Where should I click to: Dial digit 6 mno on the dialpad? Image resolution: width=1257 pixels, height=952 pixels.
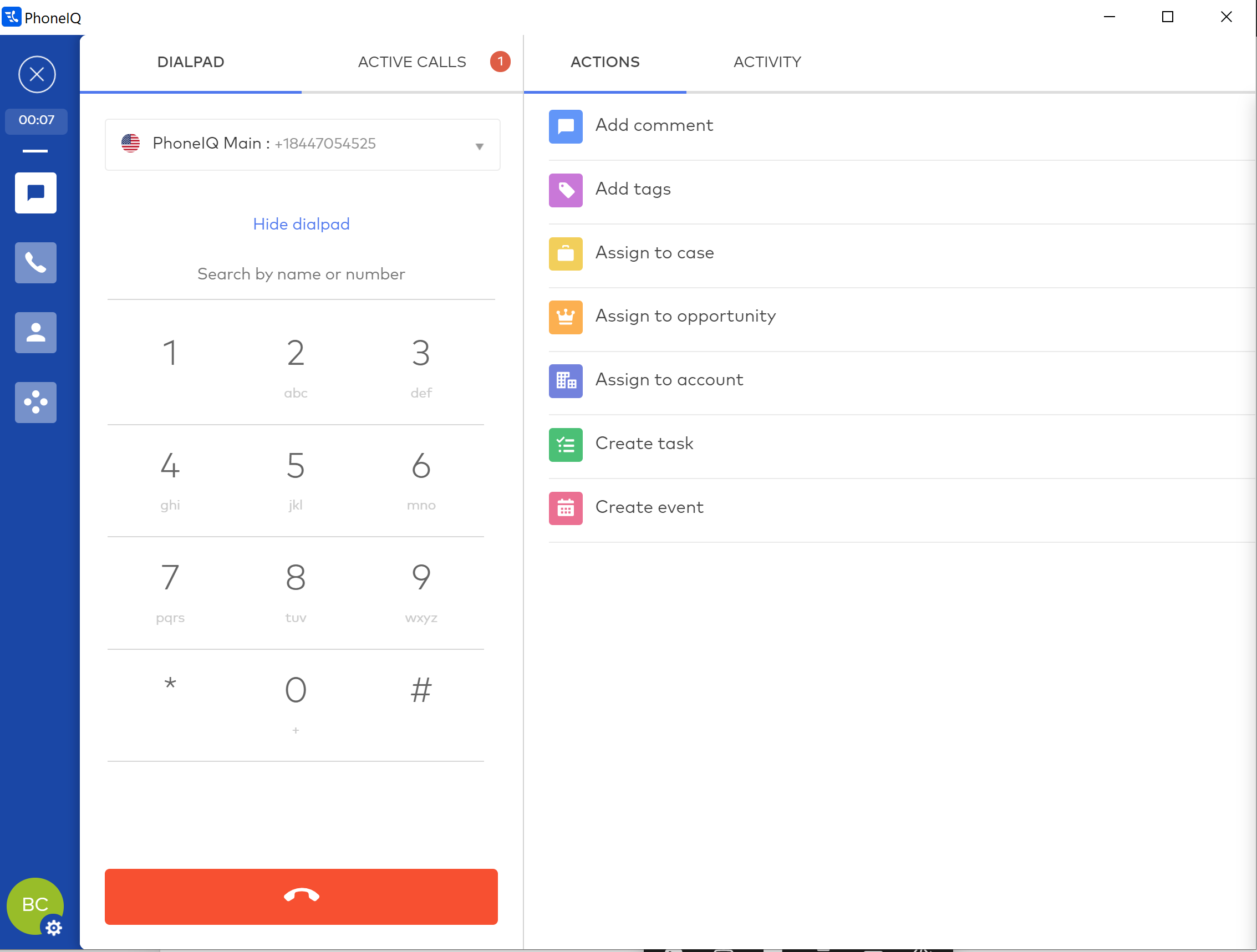421,481
